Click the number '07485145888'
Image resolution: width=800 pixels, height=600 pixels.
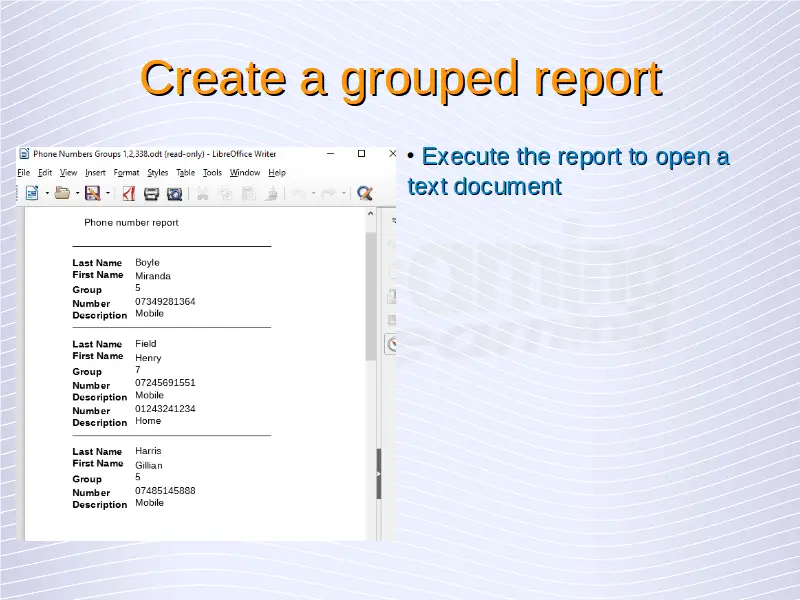(165, 490)
